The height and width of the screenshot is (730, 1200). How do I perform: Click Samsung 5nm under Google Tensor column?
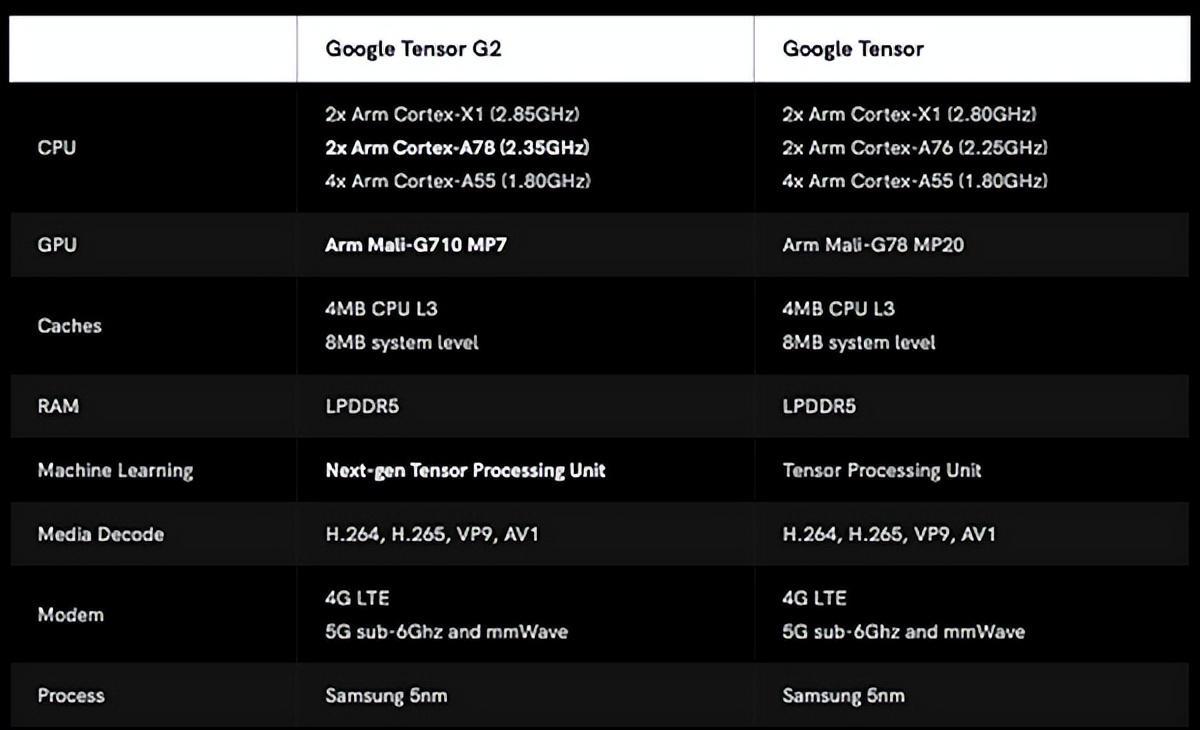843,696
